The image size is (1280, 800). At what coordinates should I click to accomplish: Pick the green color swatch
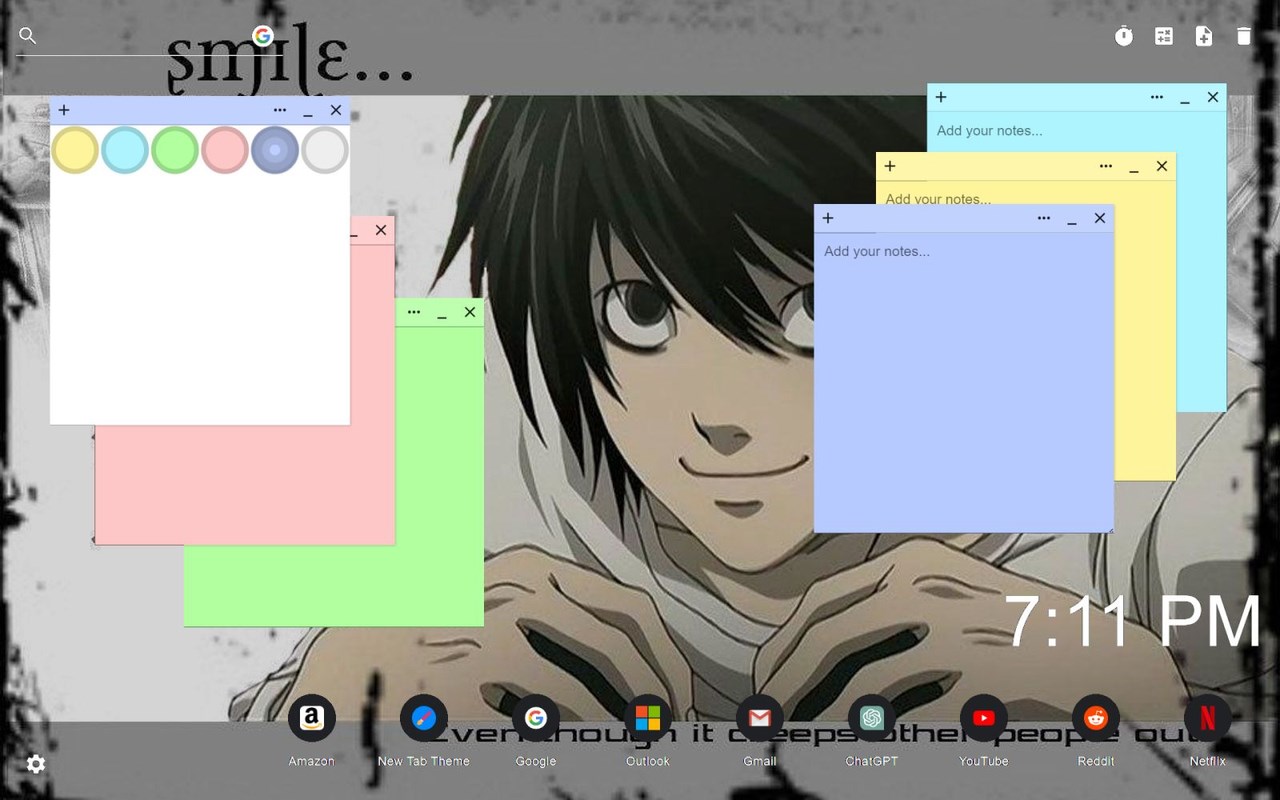pos(175,150)
